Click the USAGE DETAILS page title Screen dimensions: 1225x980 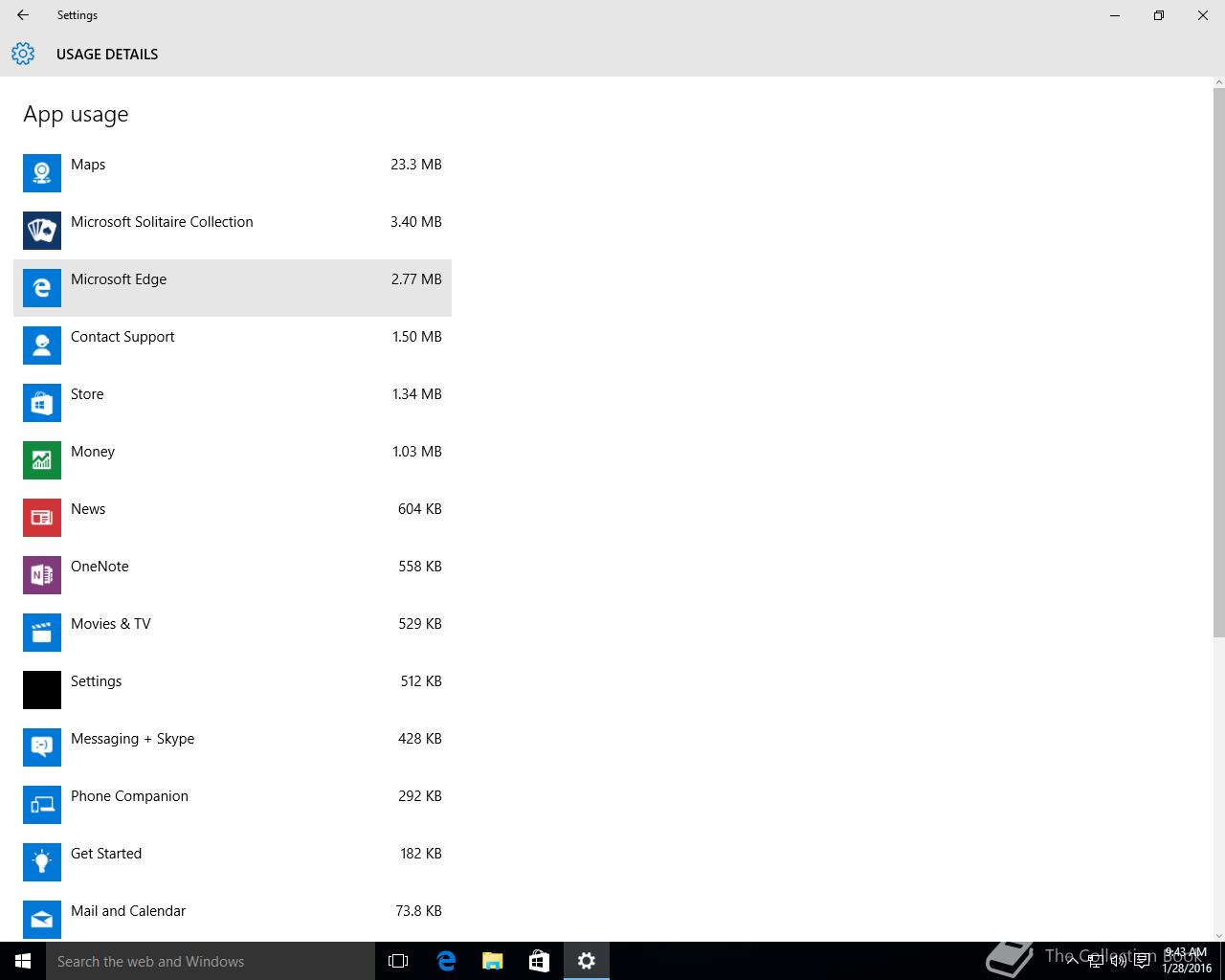point(107,55)
